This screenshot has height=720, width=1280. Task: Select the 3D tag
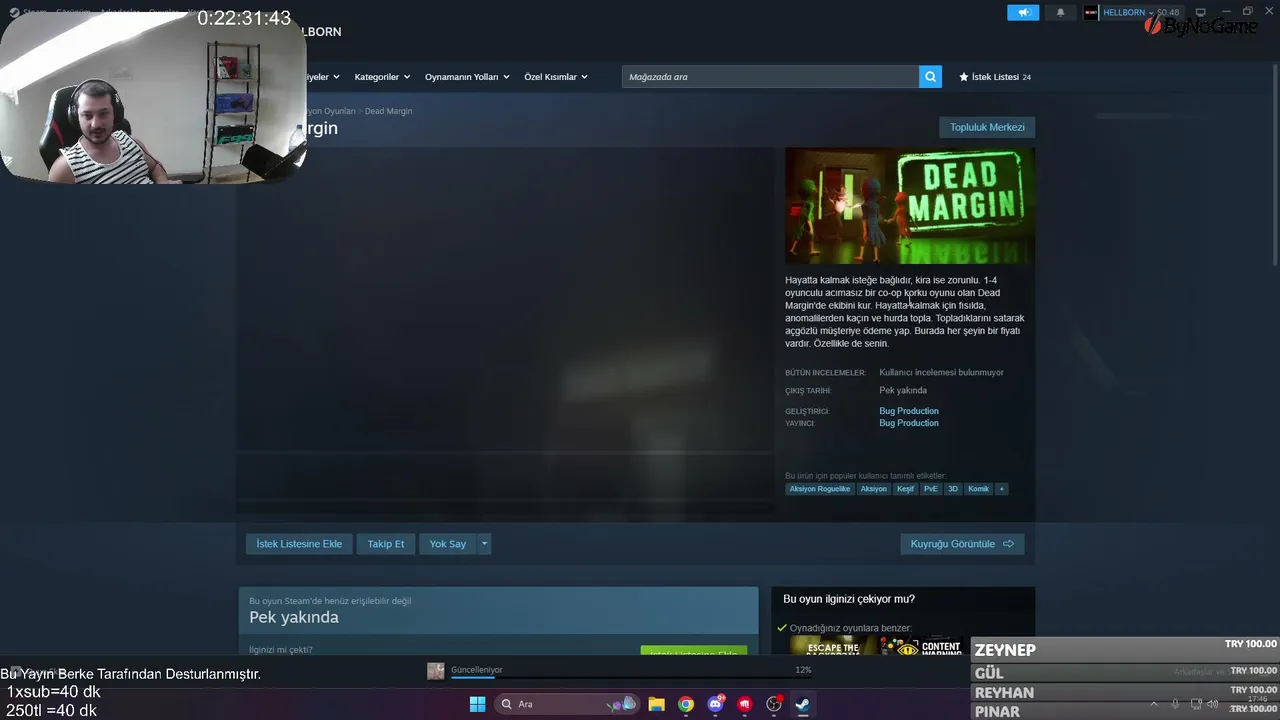pos(953,489)
